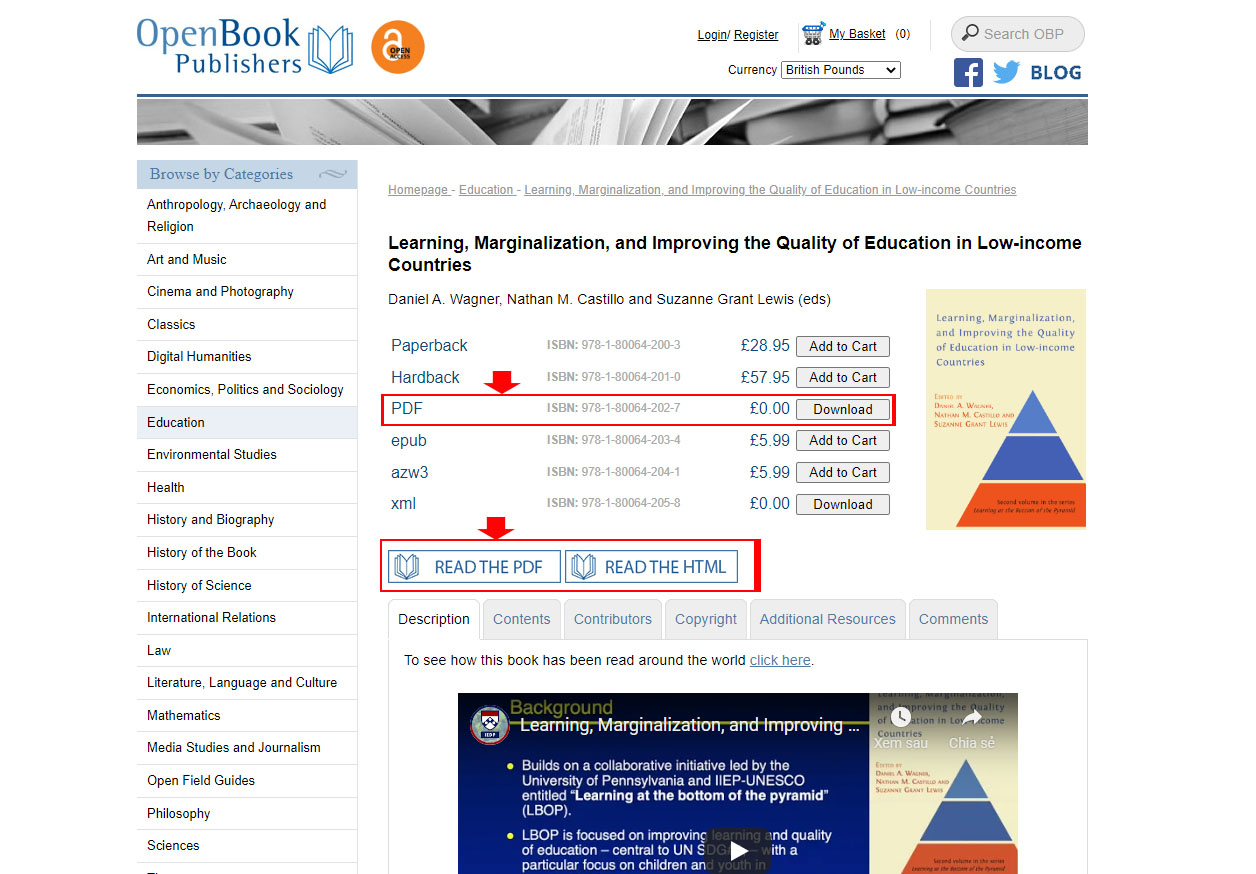Viewport: 1256px width, 874px height.
Task: Click the Share arrow icon on video
Action: (972, 717)
